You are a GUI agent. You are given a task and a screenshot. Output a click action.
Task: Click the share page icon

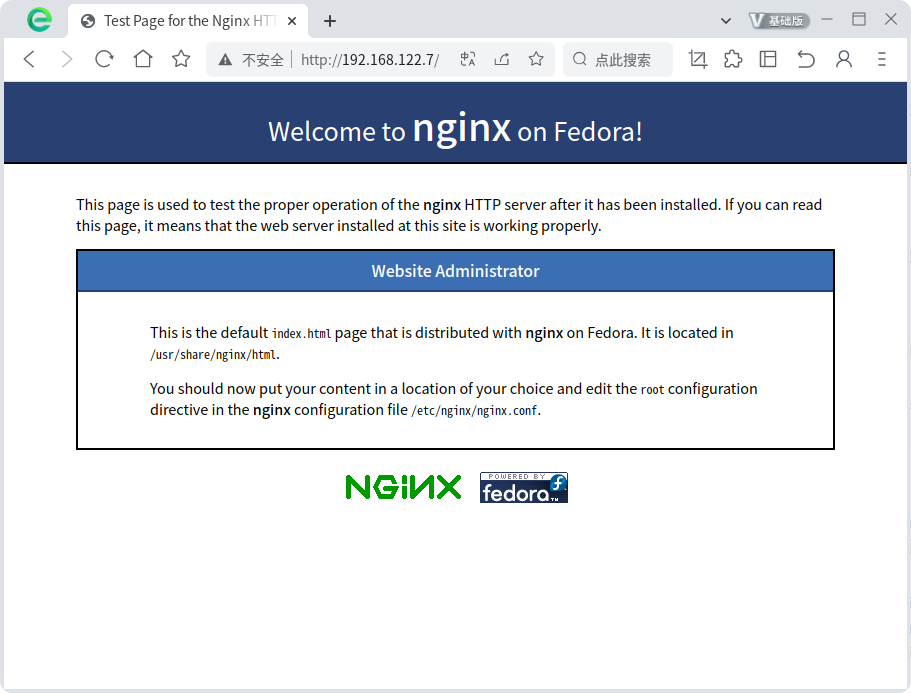coord(502,60)
